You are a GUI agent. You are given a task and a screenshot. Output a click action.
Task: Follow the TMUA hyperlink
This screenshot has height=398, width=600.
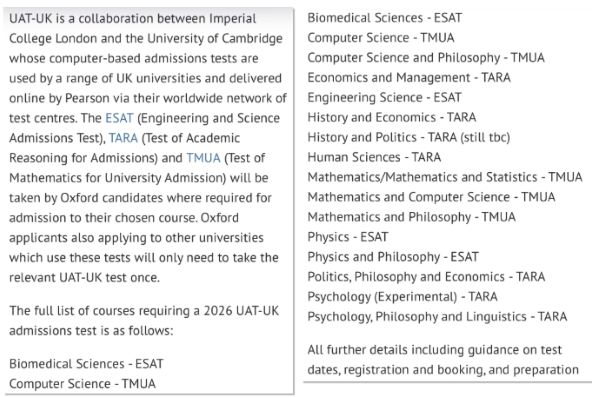click(x=204, y=158)
